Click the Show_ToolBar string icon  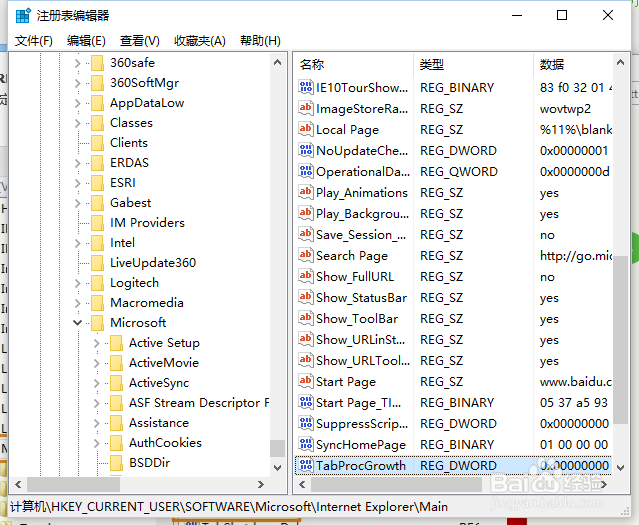tap(306, 318)
